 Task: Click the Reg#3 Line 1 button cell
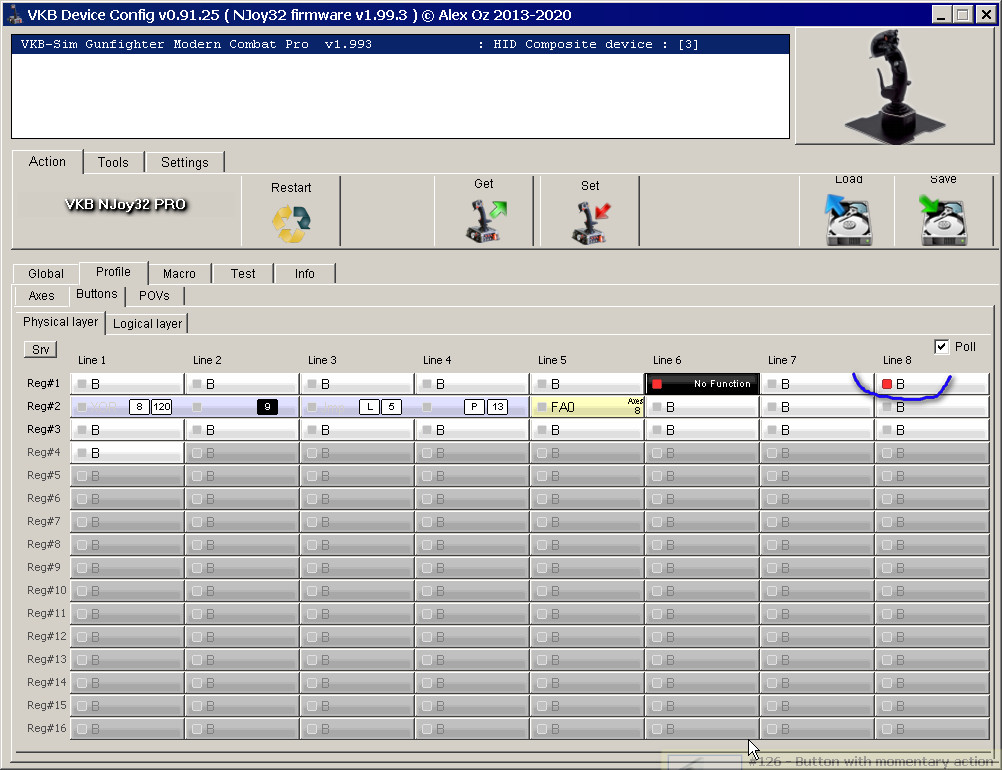[x=127, y=429]
